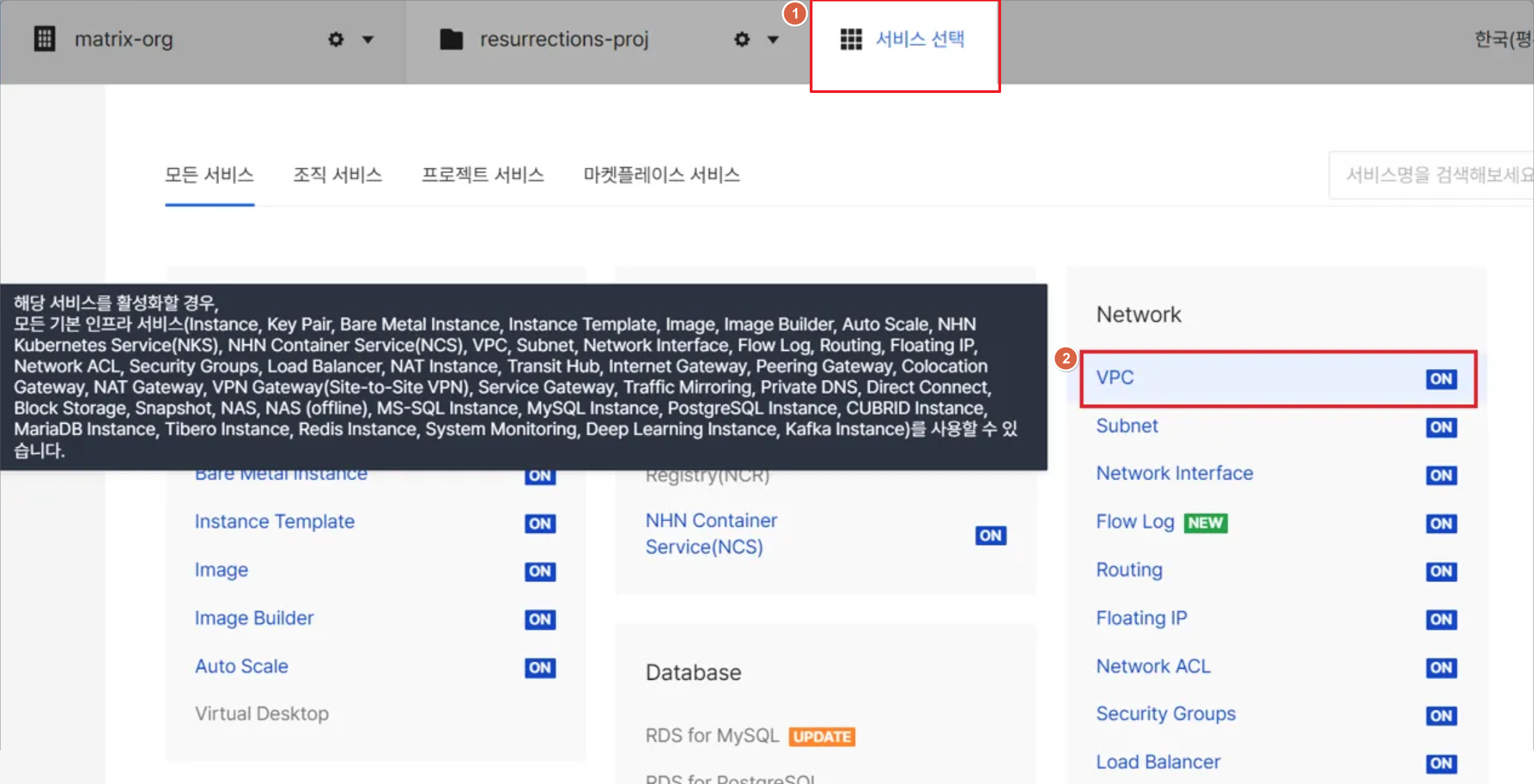The width and height of the screenshot is (1534, 784).
Task: Click the UPDATE badge next to RDS for MySQL
Action: point(822,736)
